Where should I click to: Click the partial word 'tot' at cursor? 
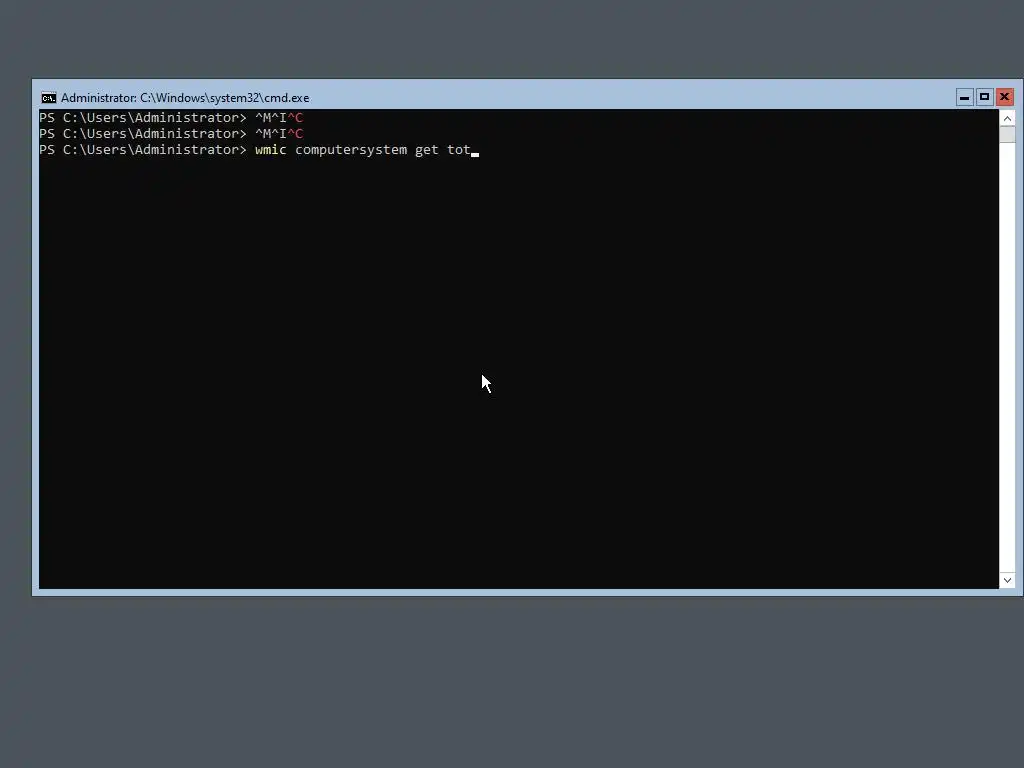[x=458, y=150]
